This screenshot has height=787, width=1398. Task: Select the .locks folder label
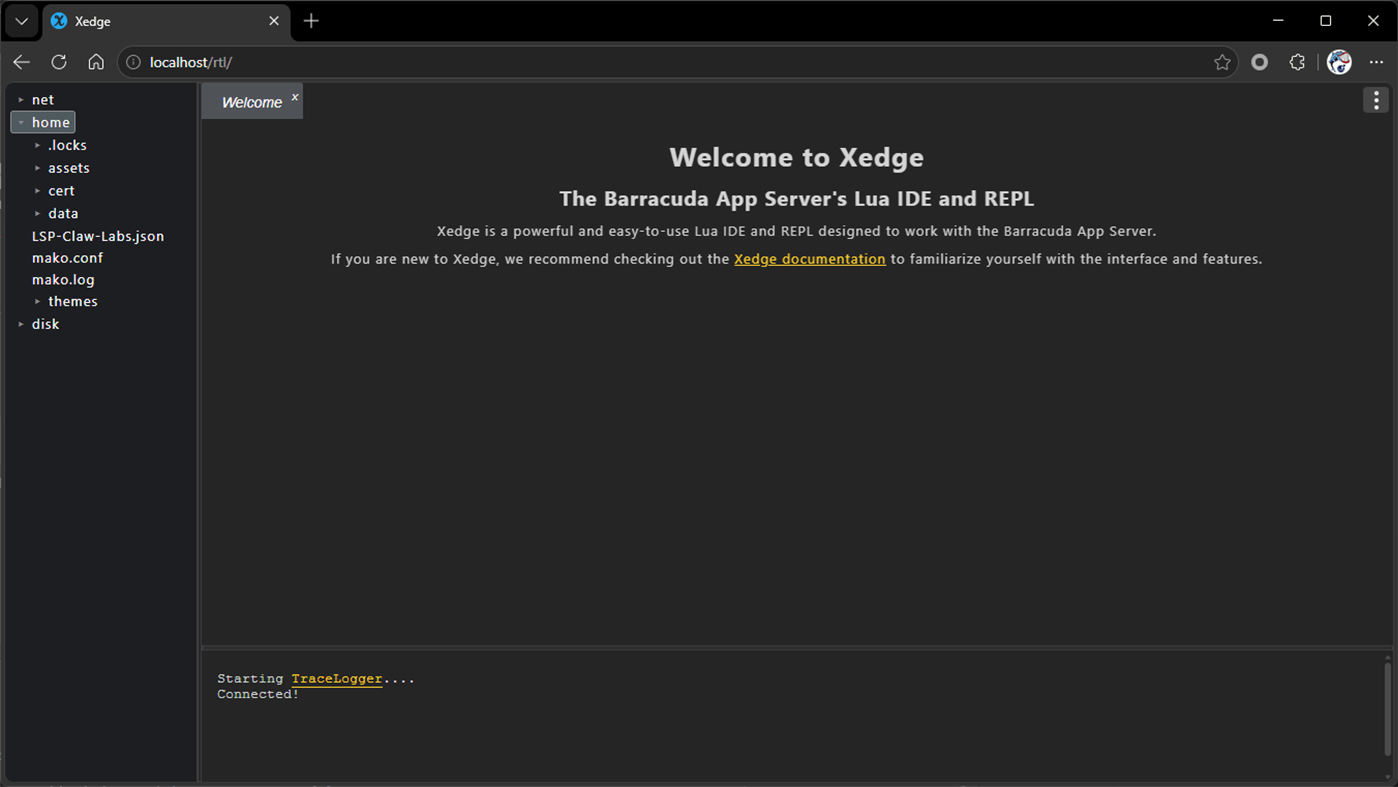tap(67, 145)
